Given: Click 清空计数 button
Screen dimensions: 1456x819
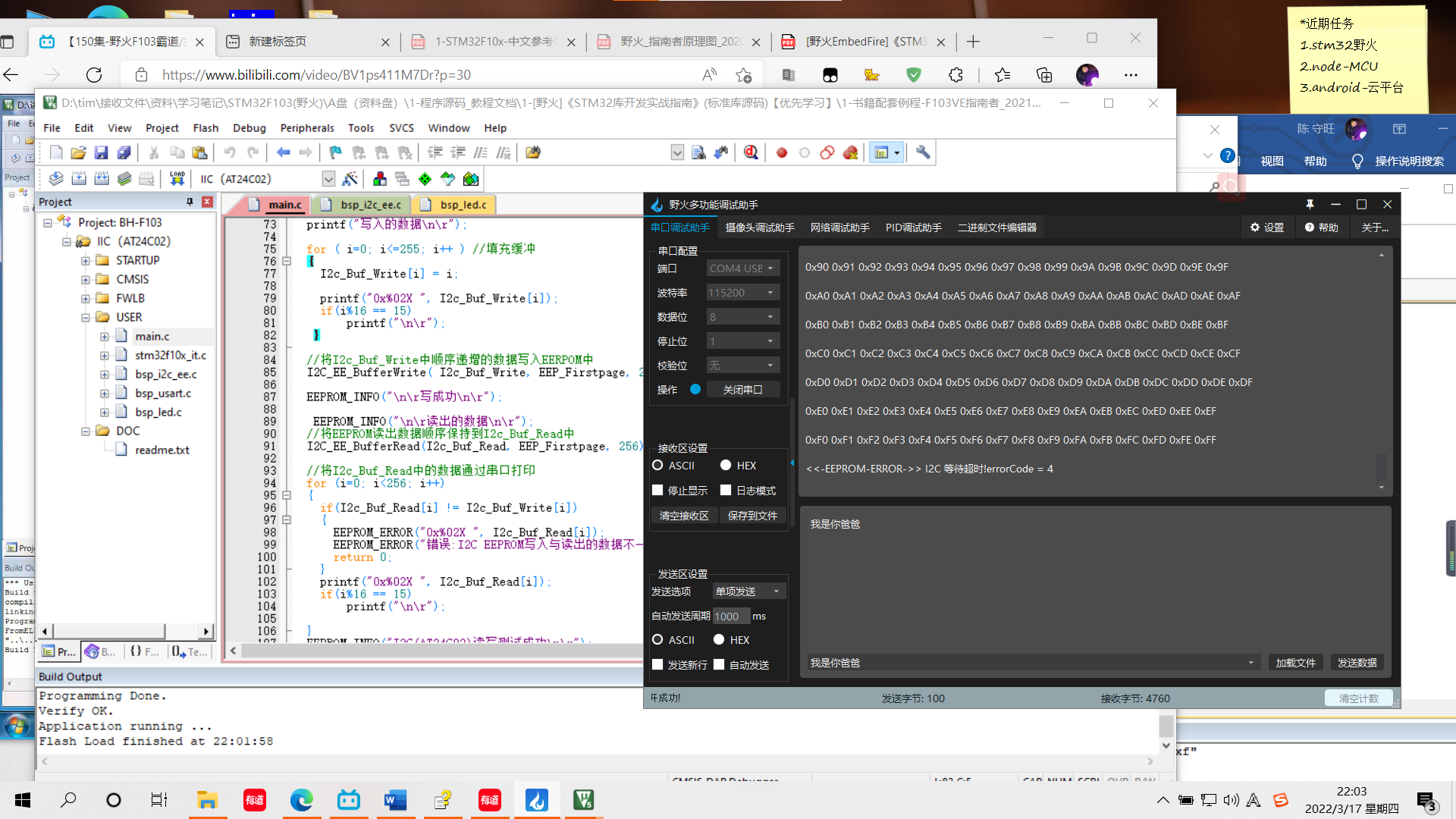Looking at the screenshot, I should (1358, 698).
